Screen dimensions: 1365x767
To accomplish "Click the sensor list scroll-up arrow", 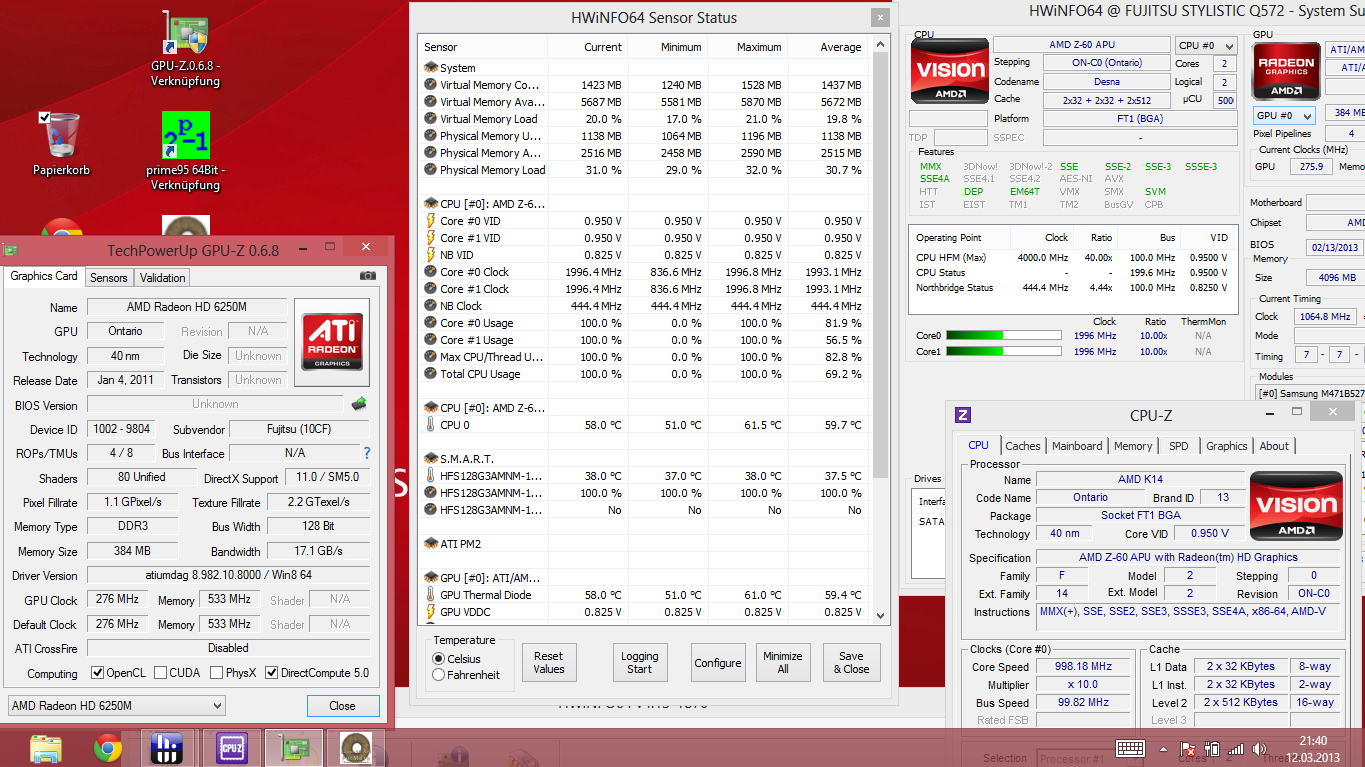I will 881,45.
